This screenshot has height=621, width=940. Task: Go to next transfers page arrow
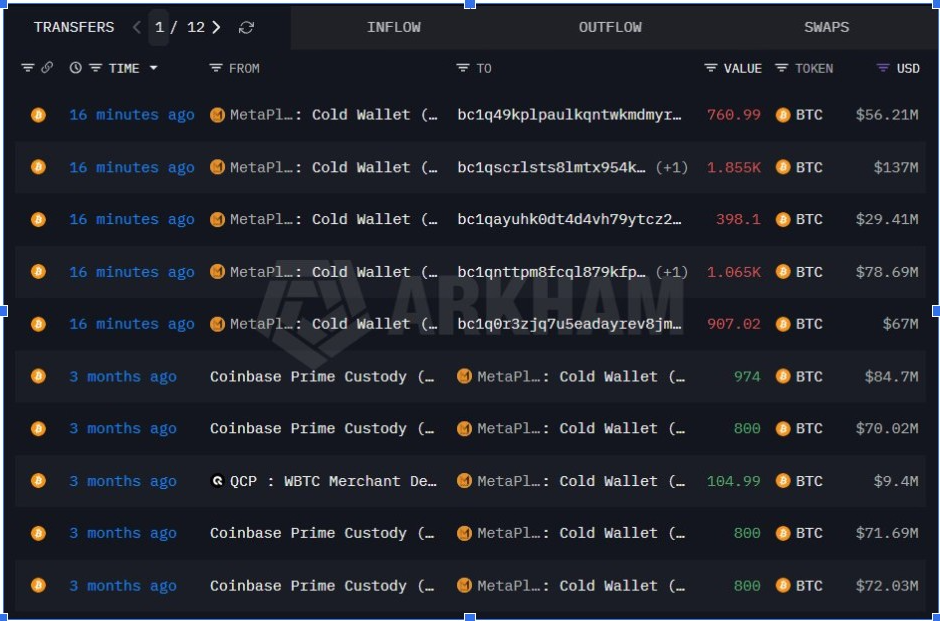pyautogui.click(x=216, y=28)
